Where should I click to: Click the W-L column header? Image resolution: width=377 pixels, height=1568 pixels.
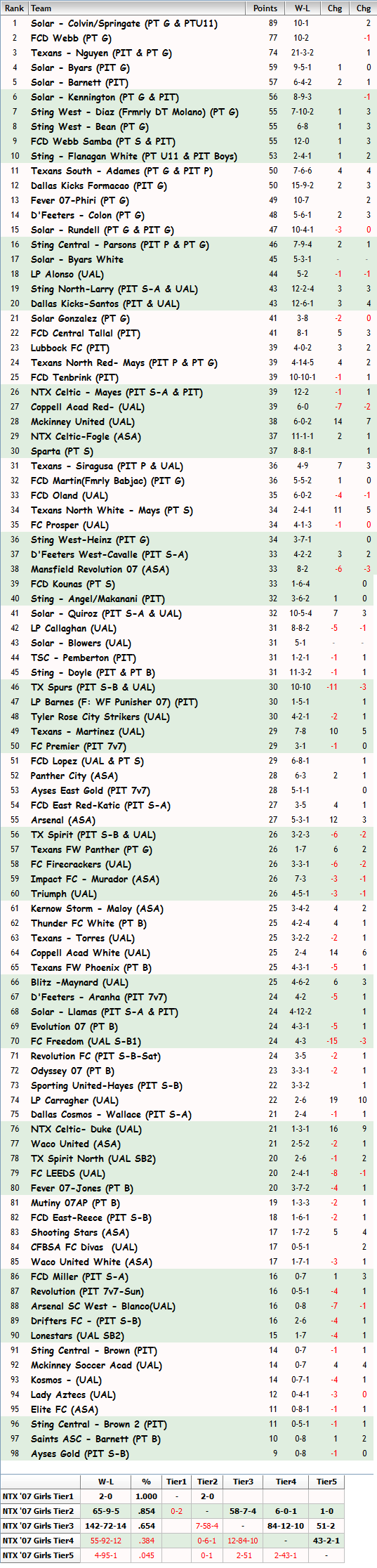click(302, 8)
